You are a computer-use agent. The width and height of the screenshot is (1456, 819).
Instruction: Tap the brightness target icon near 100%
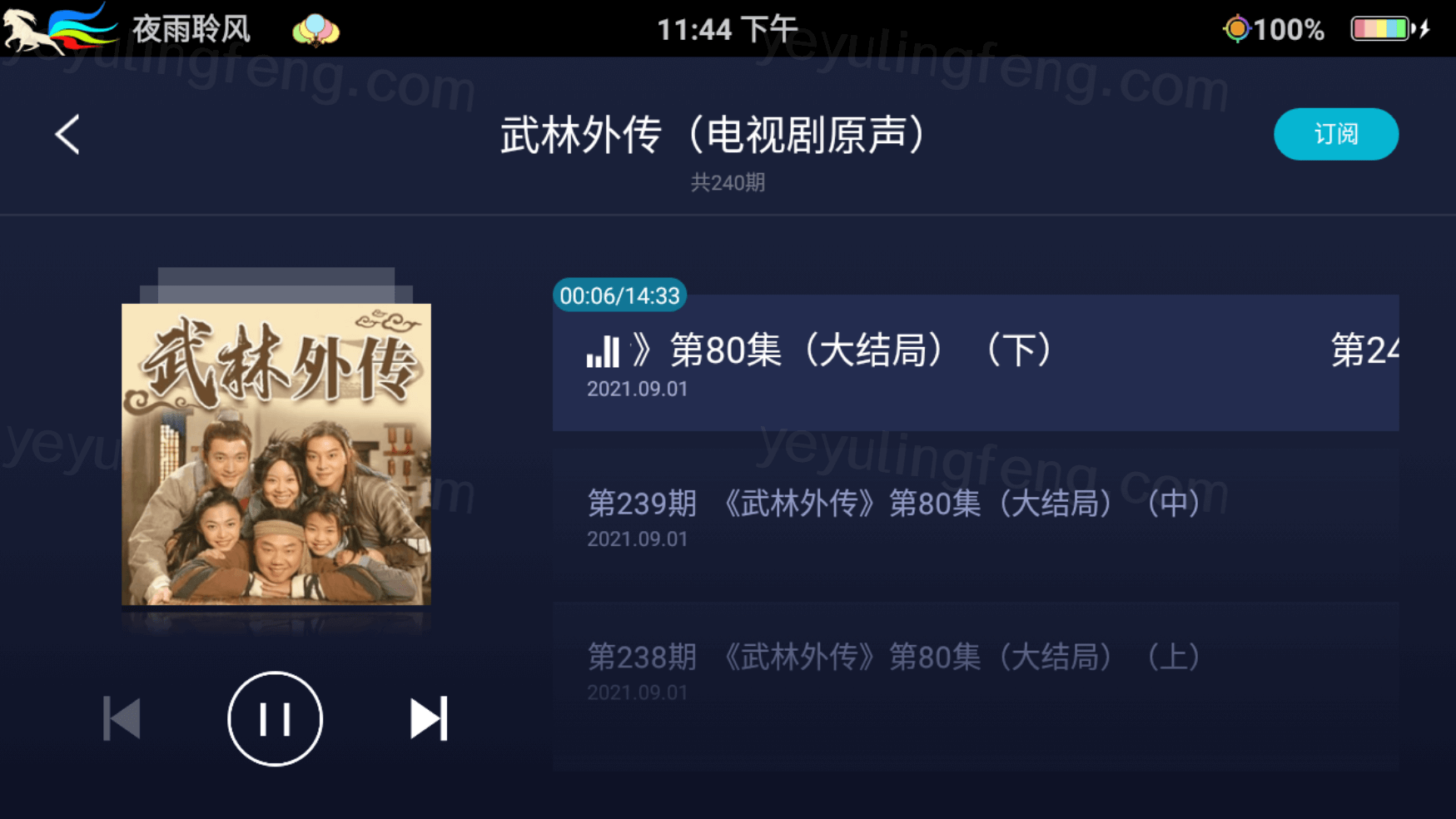pos(1236,29)
